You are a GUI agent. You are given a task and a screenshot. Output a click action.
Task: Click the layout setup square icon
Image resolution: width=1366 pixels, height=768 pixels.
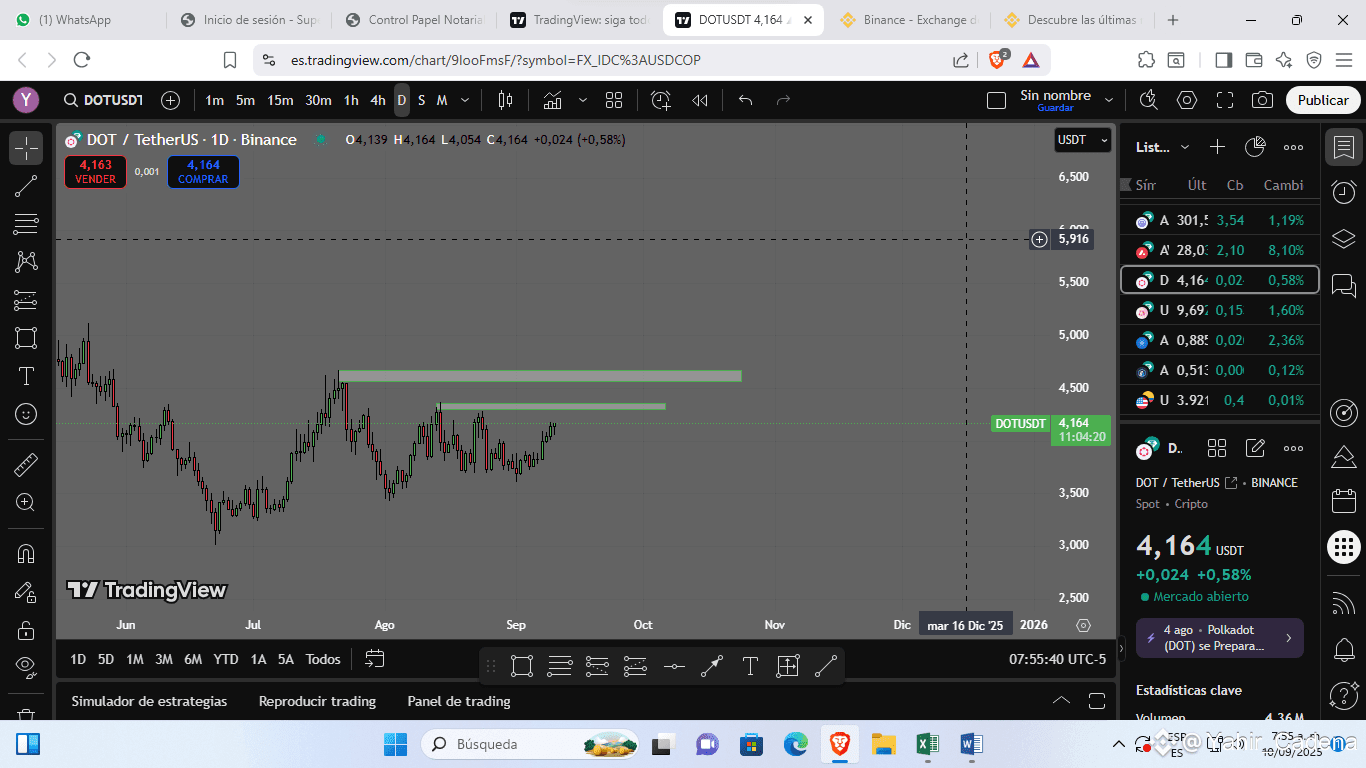pyautogui.click(x=996, y=100)
